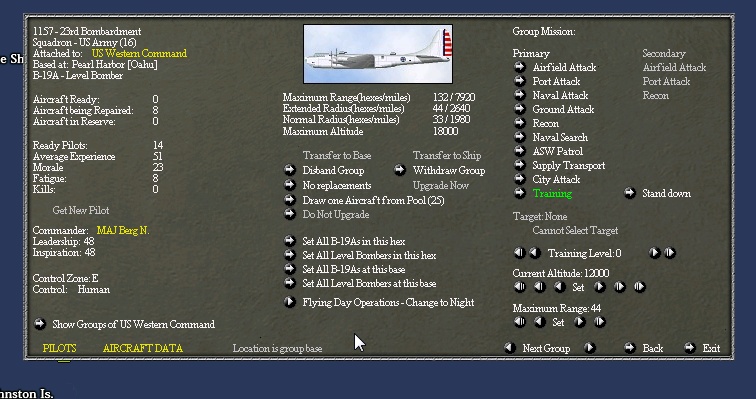Open the PILOTS tab
This screenshot has height=399, width=756.
tap(59, 348)
